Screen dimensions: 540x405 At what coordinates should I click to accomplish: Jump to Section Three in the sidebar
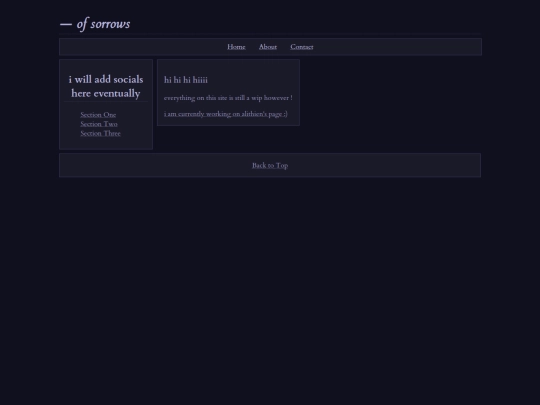(101, 133)
